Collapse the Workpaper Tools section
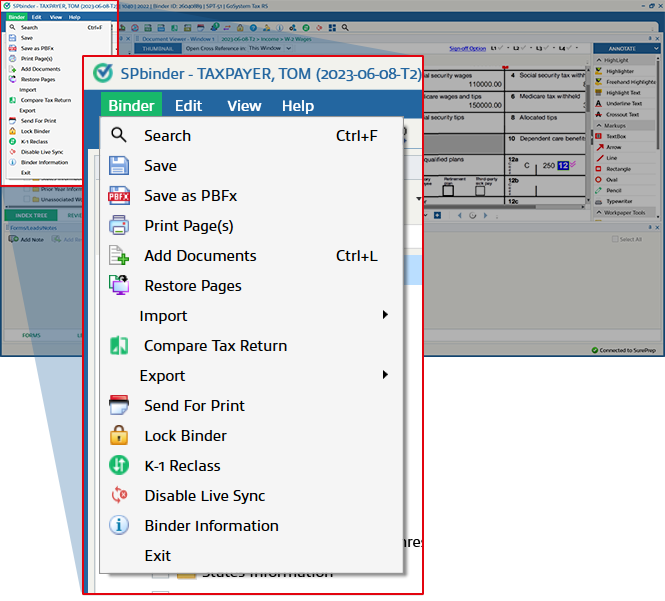The image size is (665, 601). pos(599,212)
